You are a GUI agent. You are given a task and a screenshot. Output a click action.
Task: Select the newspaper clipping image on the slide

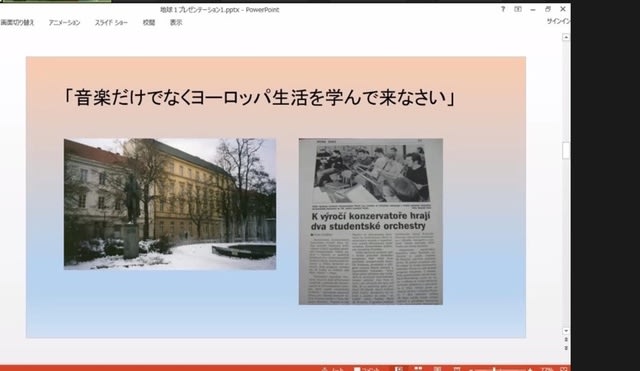point(371,222)
